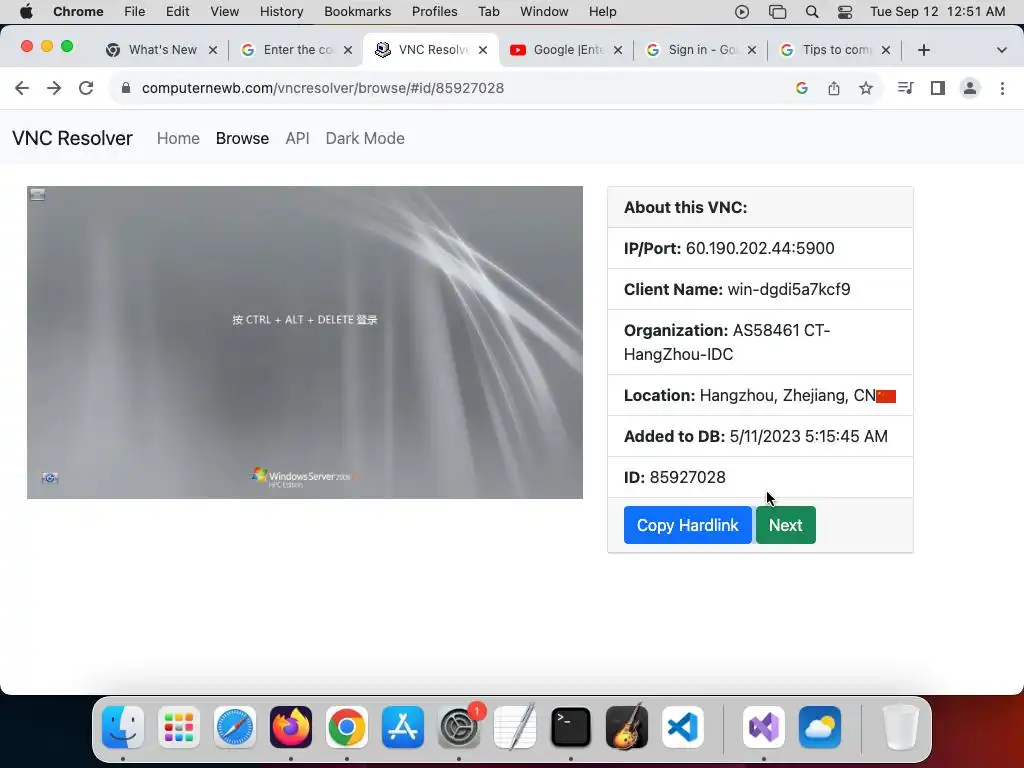Open Launchpad from the Dock
This screenshot has height=768, width=1024.
coord(179,727)
